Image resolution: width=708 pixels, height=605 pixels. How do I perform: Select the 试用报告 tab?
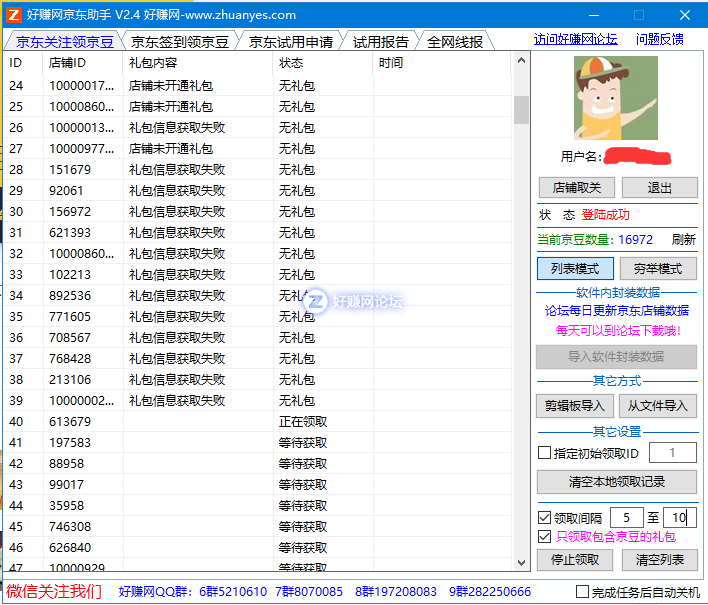[x=381, y=42]
